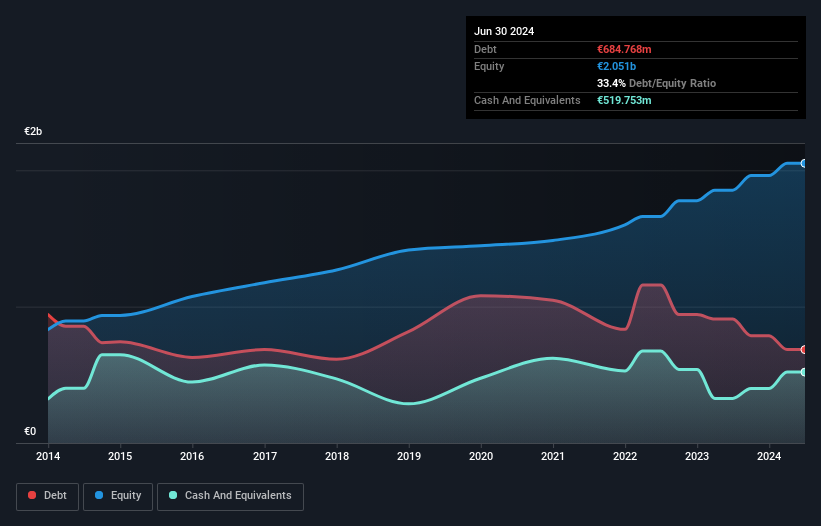Click the Equity row label in tooltip

[x=489, y=66]
